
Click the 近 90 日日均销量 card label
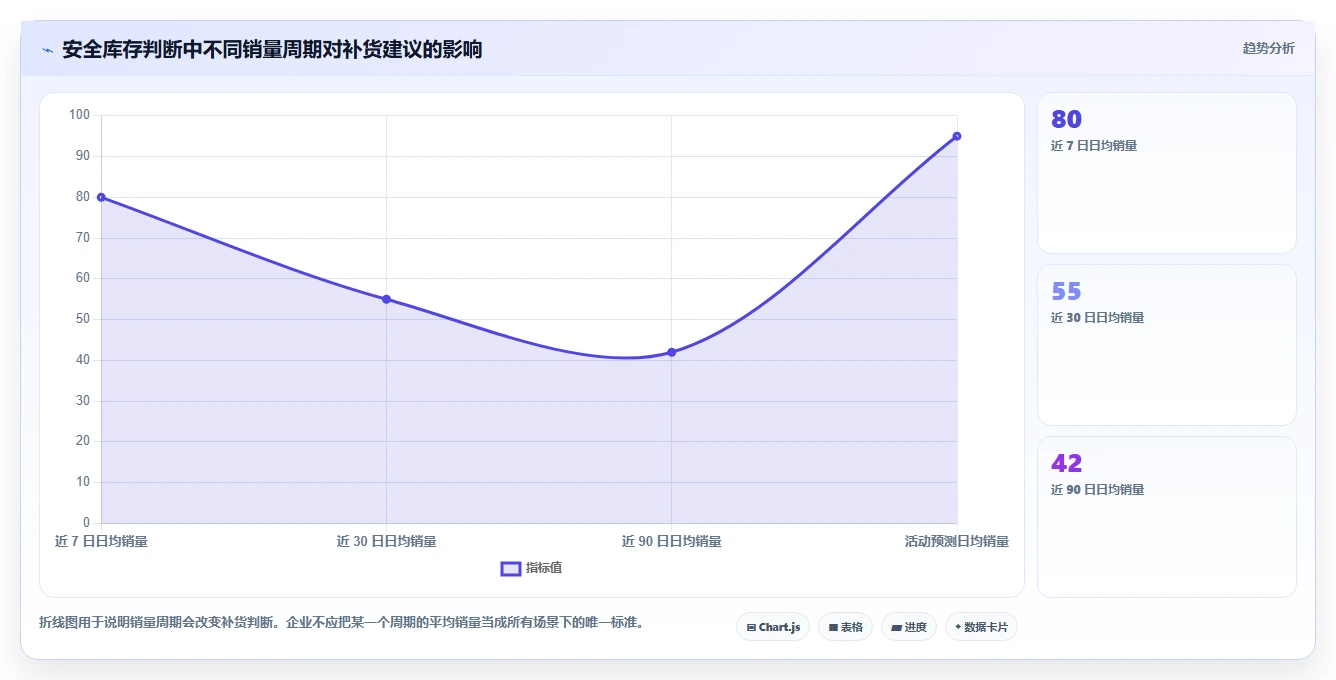point(1097,490)
